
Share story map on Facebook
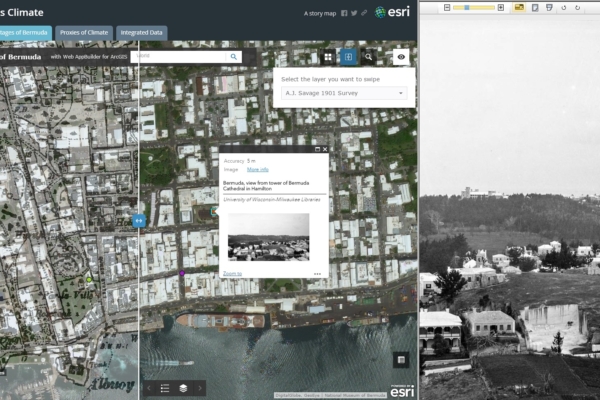tap(344, 14)
